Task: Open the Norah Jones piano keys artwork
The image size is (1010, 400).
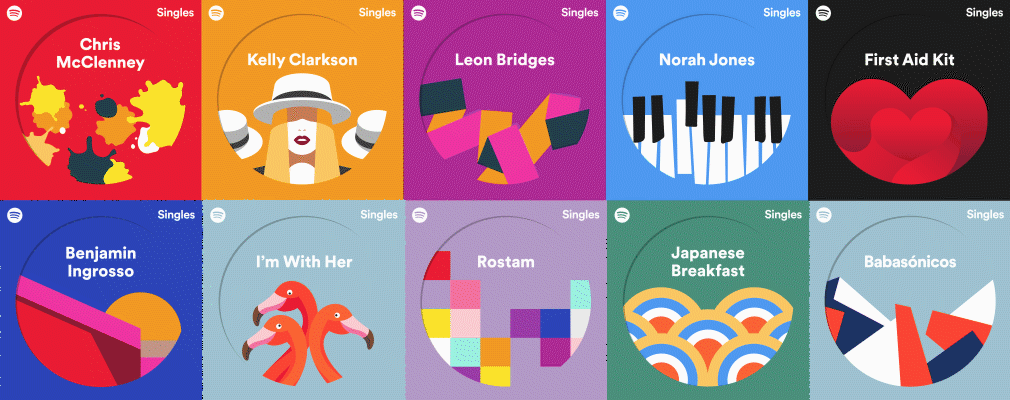Action: click(x=707, y=132)
